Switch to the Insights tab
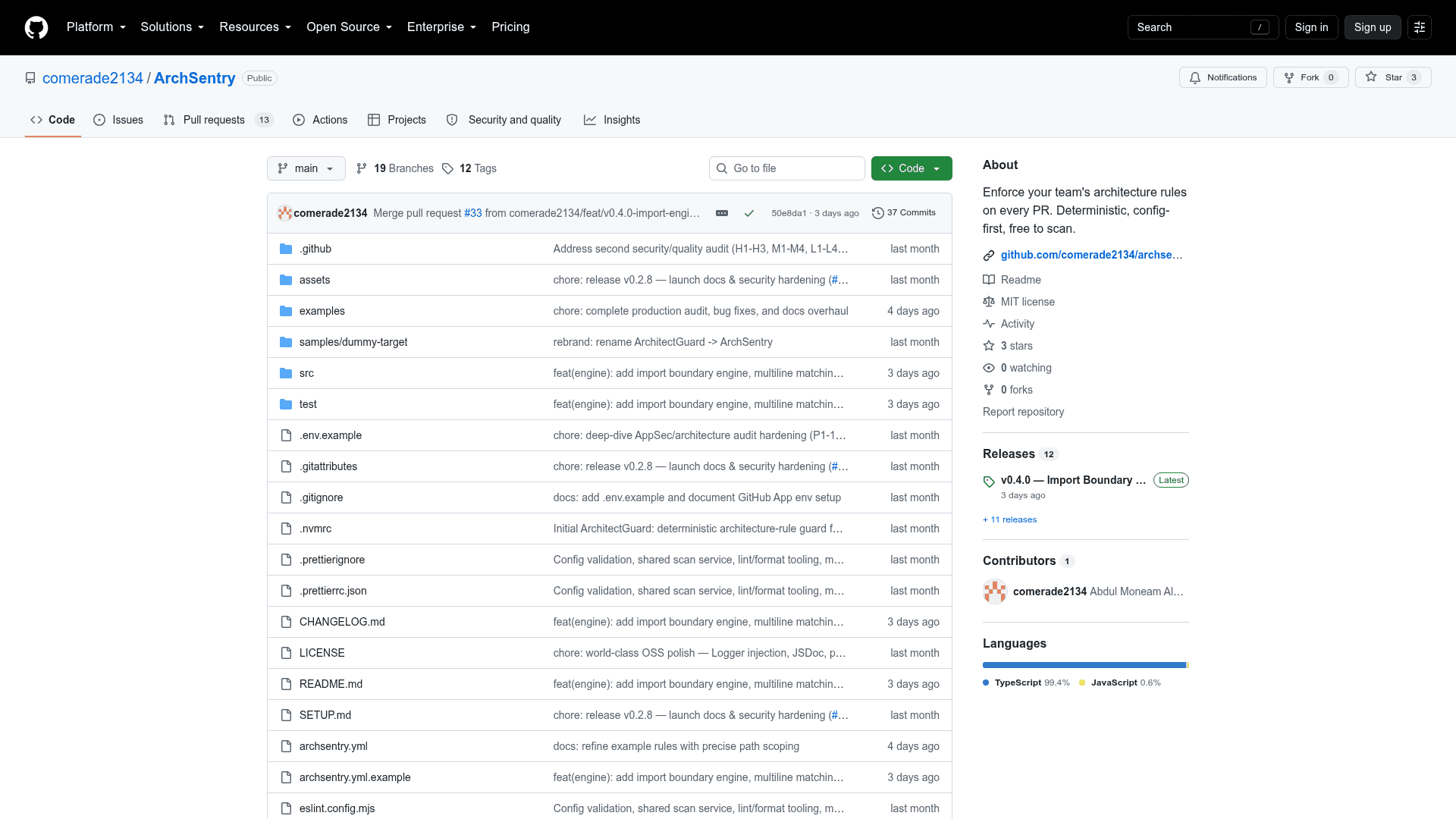This screenshot has height=819, width=1456. [x=612, y=120]
